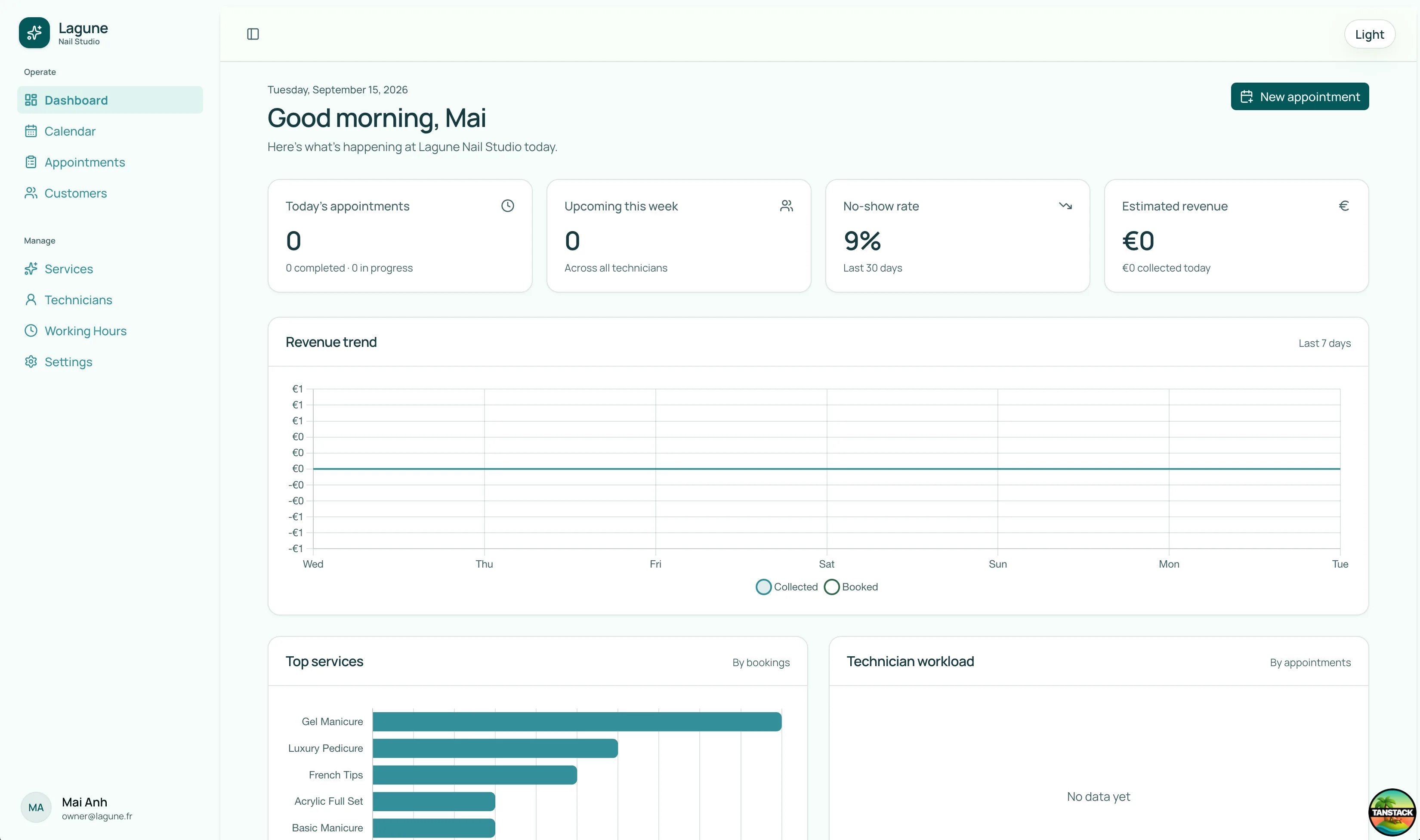Open the Technicians section
Image resolution: width=1420 pixels, height=840 pixels.
point(110,300)
